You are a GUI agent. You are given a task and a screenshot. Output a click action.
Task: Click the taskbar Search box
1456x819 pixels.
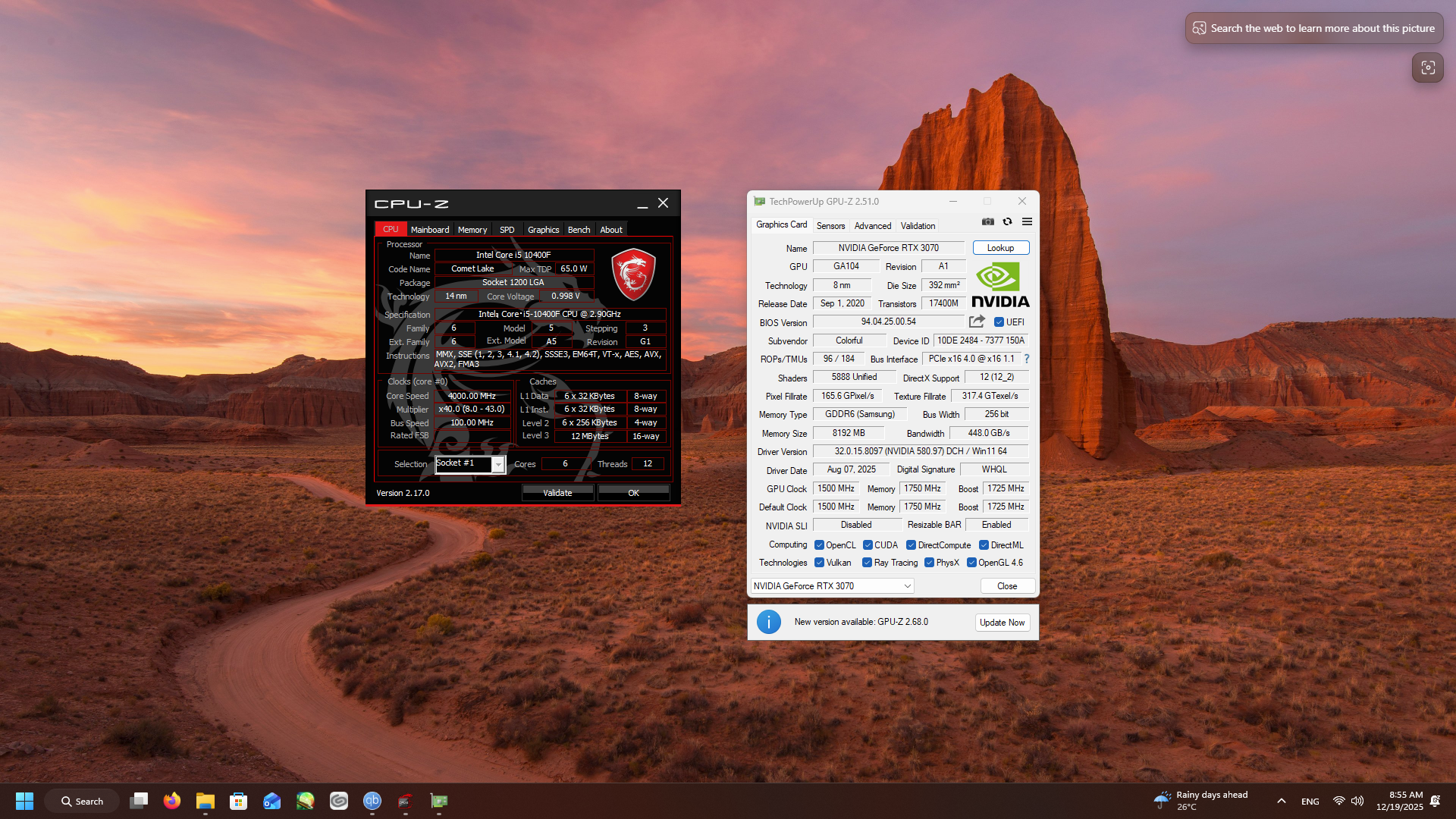82,801
